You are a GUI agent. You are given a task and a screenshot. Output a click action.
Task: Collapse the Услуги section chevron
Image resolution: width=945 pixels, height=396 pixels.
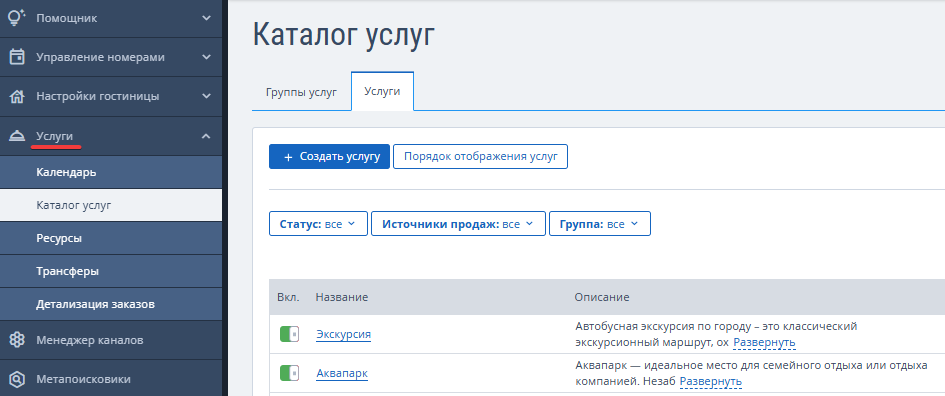(206, 136)
